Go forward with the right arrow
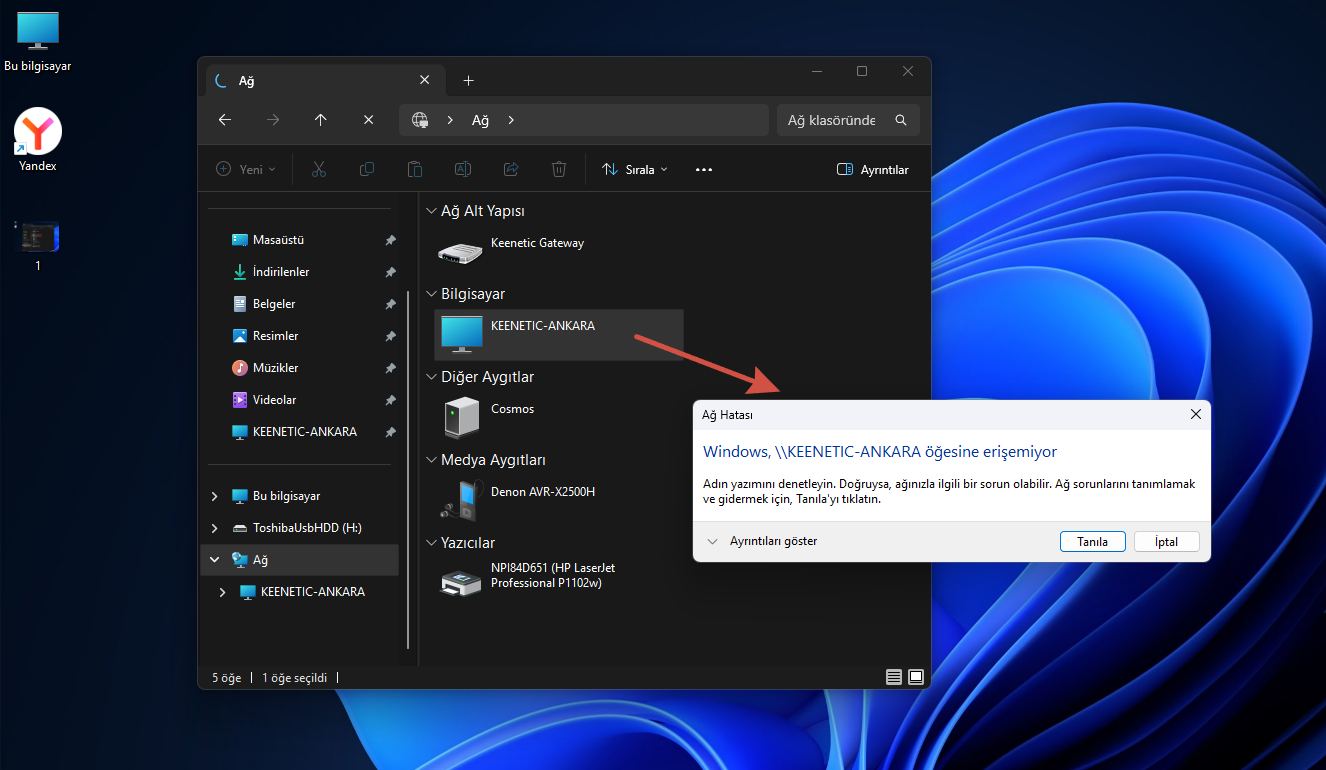 click(x=273, y=120)
